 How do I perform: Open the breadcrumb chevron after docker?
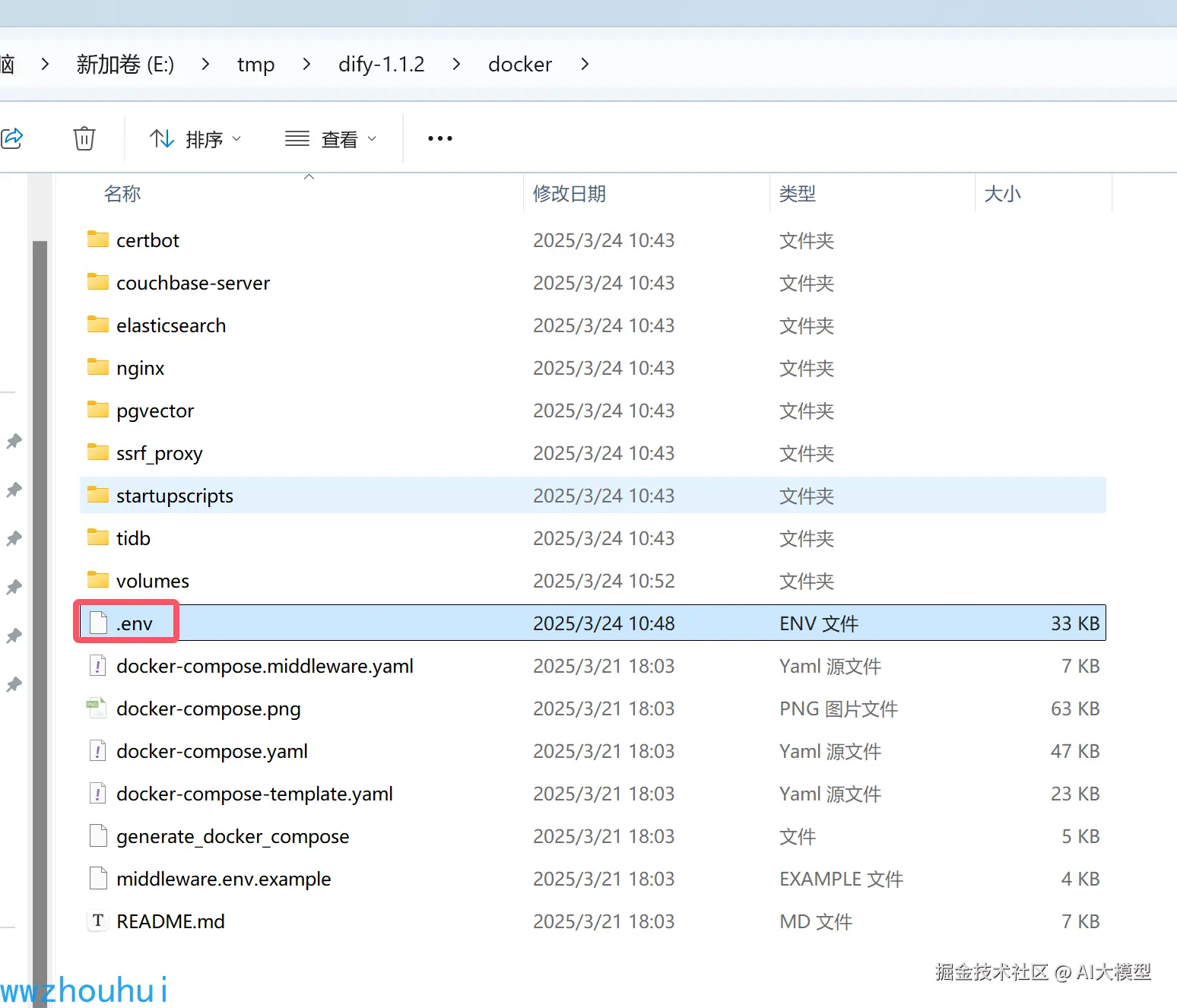pos(585,65)
